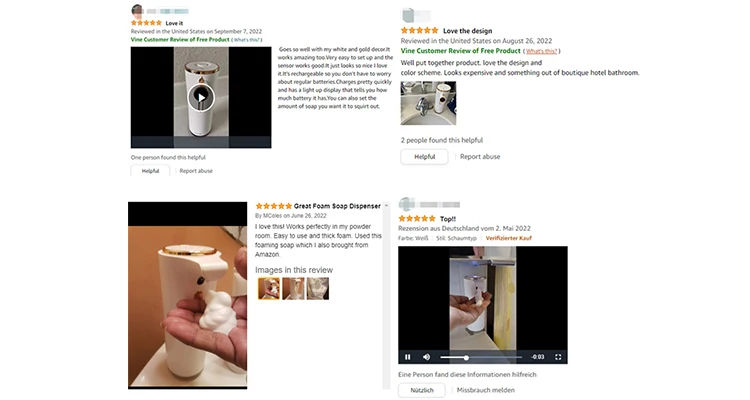Screen dimensions: 750x400
Task: Pause the German review video
Action: point(408,357)
